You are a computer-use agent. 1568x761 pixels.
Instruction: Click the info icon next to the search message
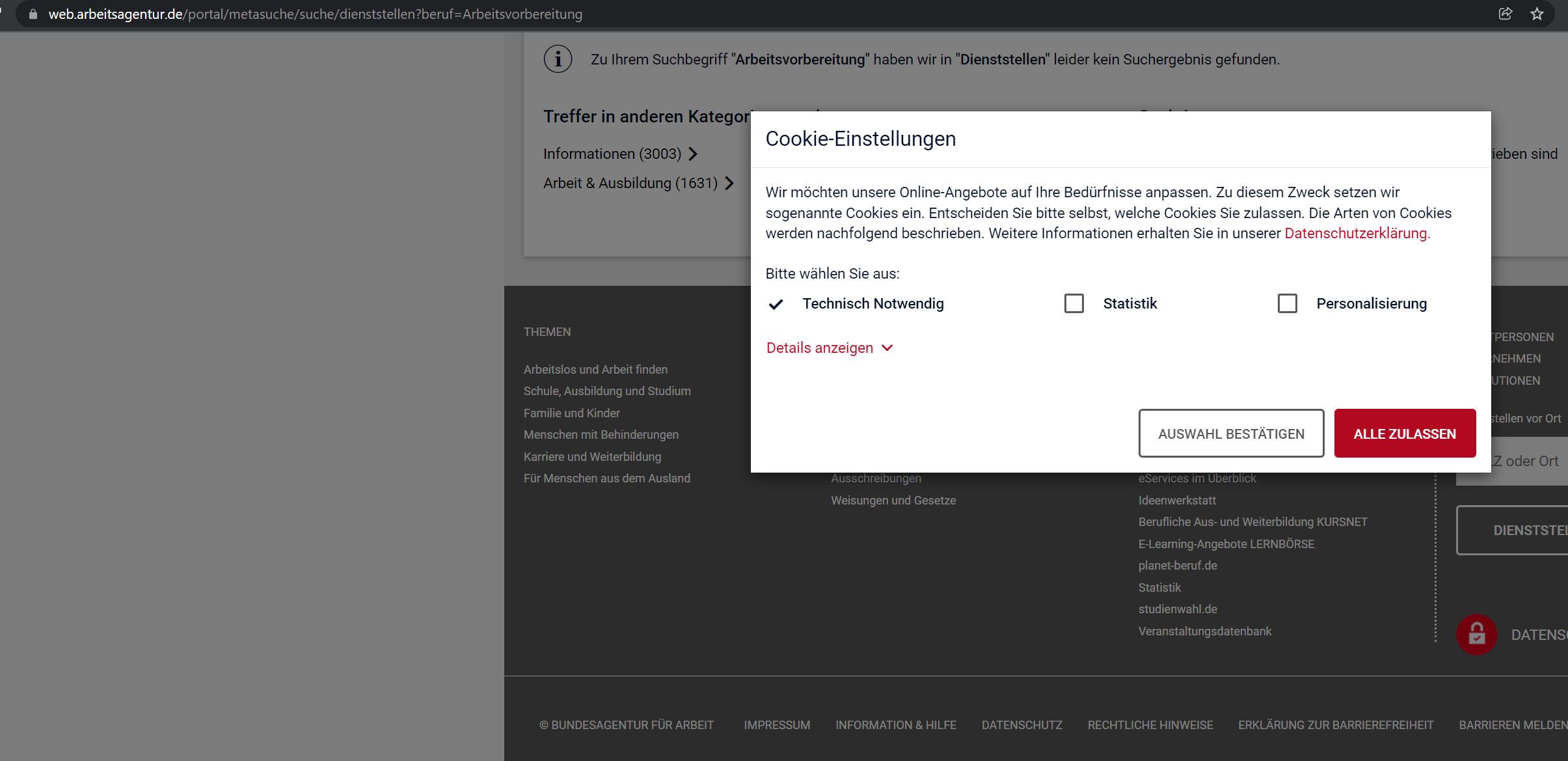[x=557, y=59]
